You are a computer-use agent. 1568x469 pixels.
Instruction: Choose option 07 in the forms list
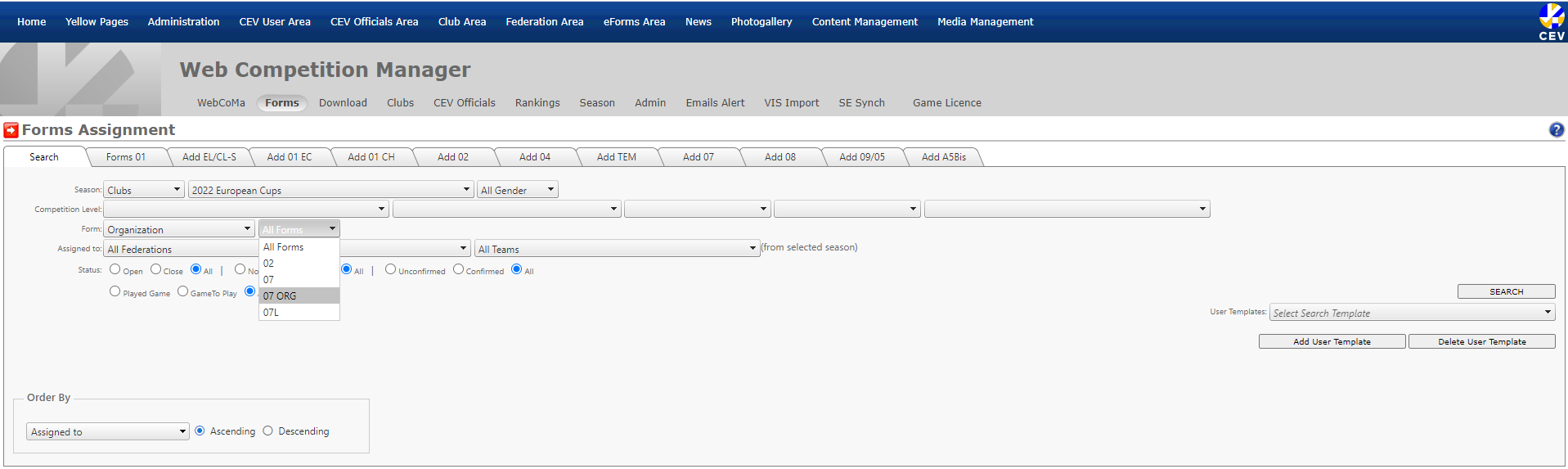click(x=299, y=280)
